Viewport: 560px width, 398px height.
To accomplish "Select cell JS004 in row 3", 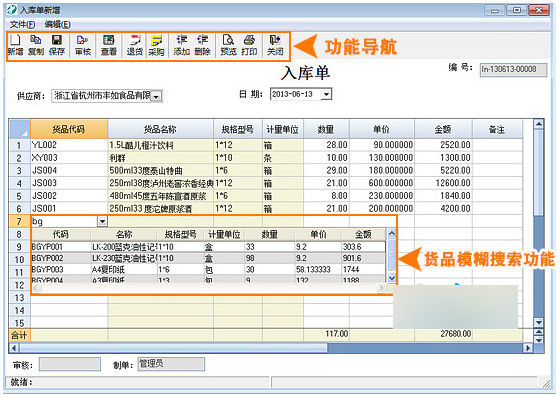I will [69, 170].
